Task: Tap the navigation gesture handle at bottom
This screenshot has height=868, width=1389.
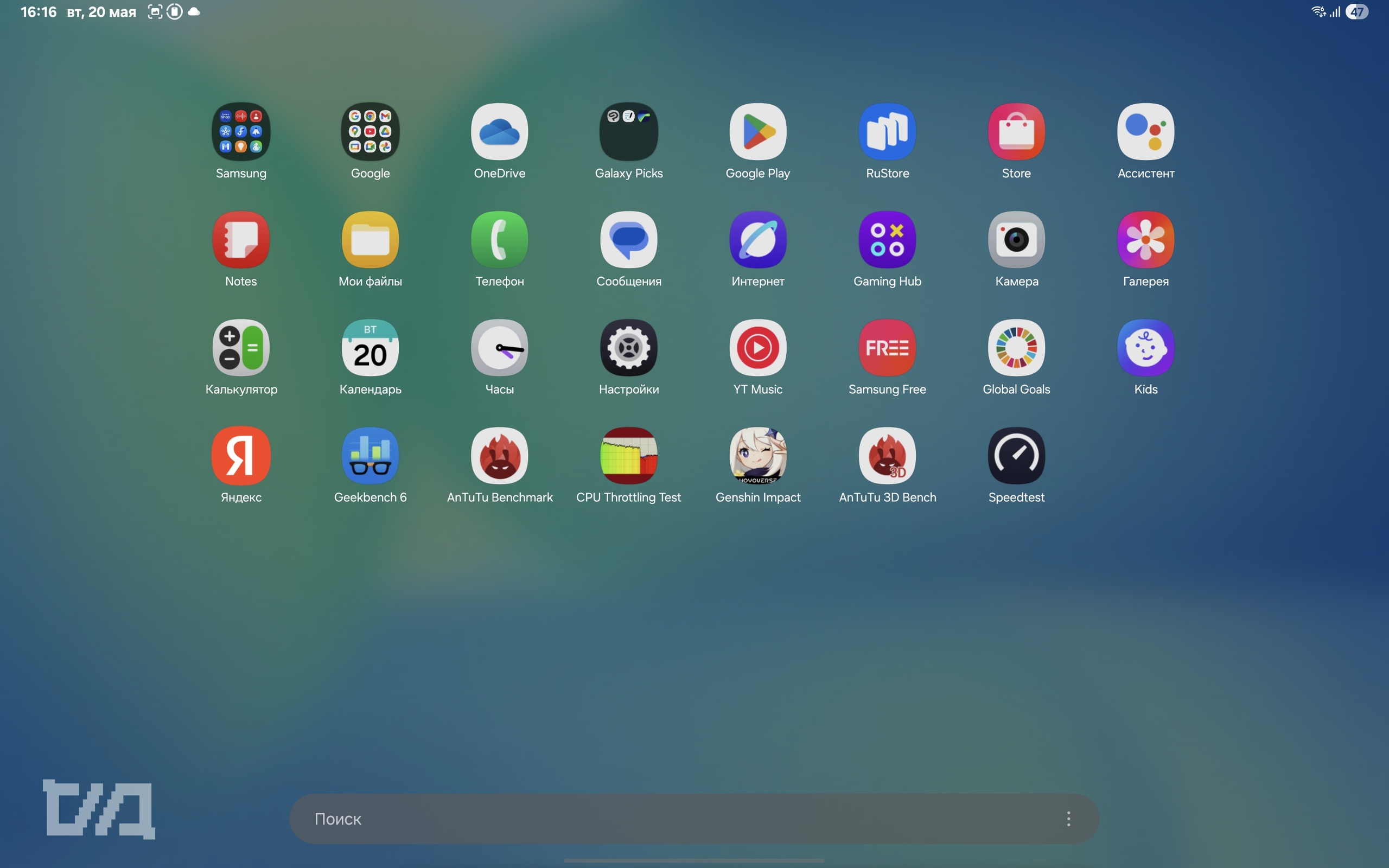Action: [694, 860]
